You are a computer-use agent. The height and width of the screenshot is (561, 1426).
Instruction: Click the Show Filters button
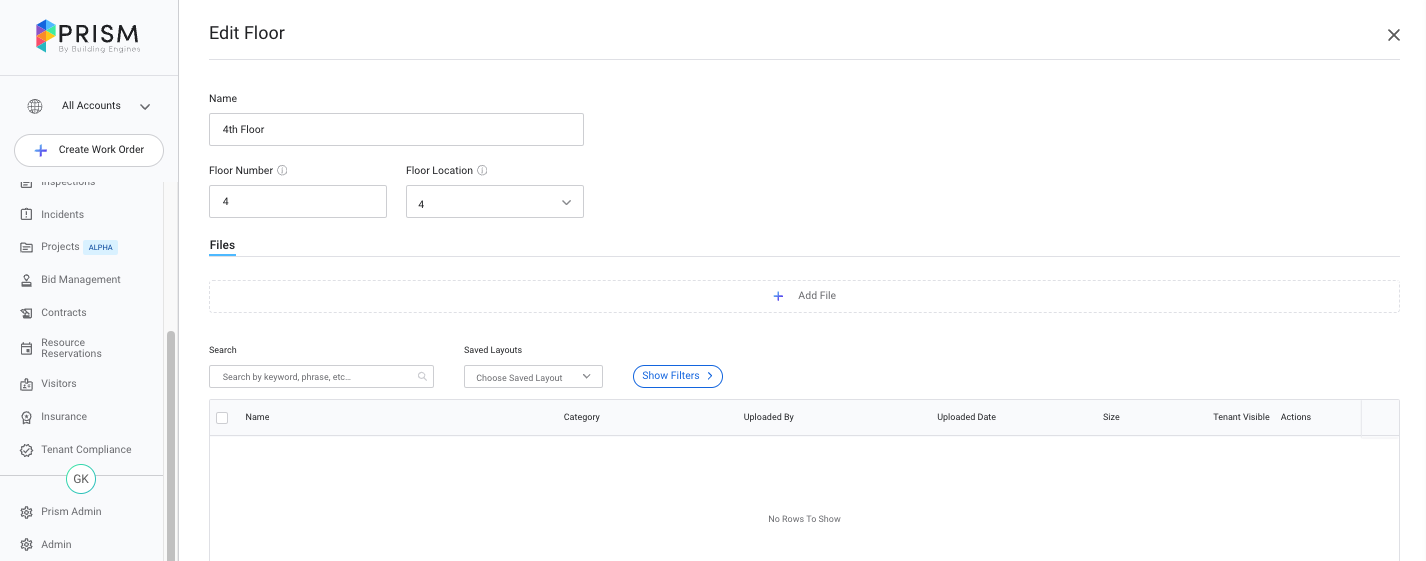click(677, 376)
